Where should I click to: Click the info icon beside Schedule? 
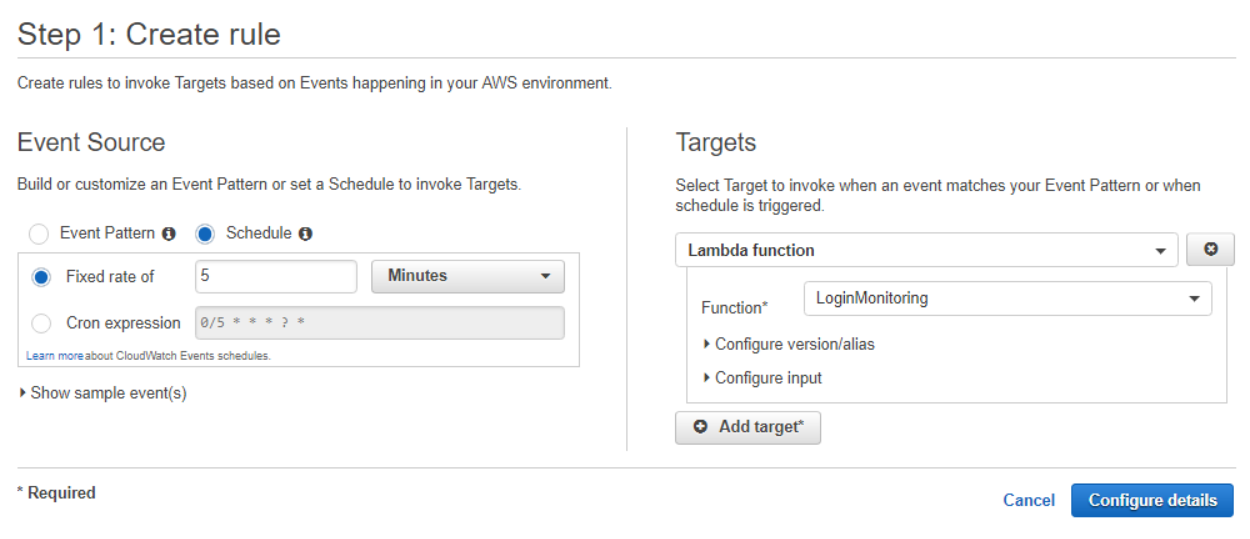click(x=306, y=234)
